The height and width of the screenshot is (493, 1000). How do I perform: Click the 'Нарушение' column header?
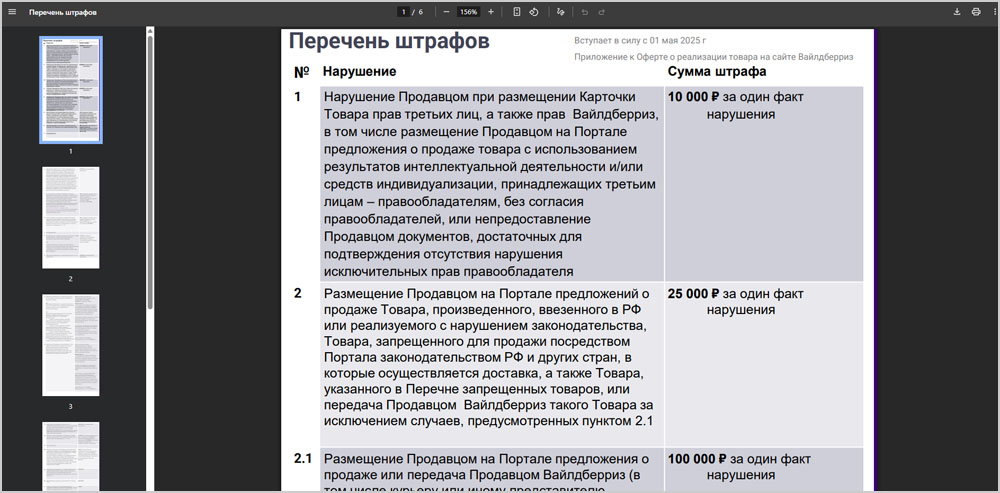[x=359, y=71]
